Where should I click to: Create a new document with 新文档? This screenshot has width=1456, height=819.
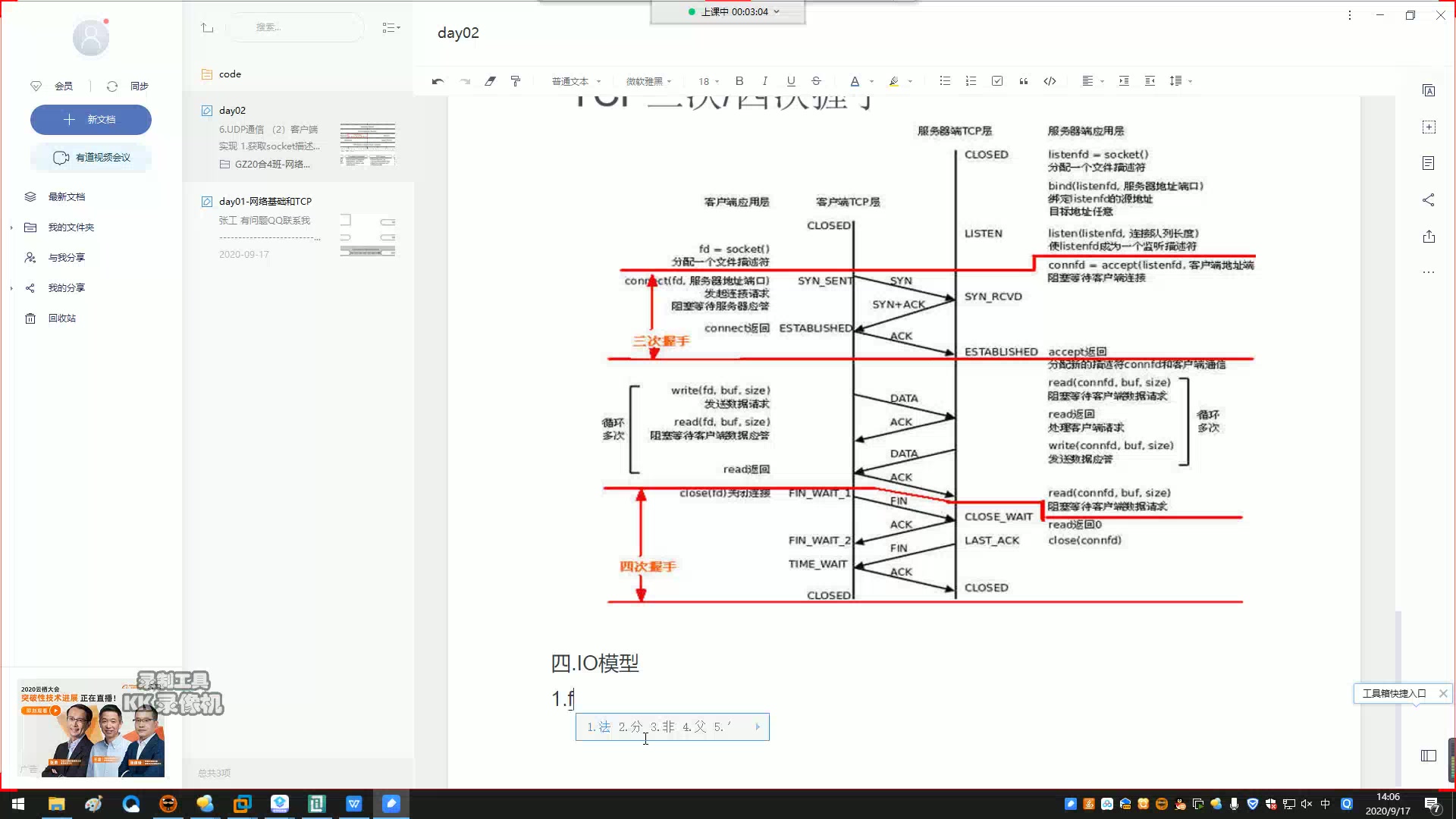tap(91, 120)
